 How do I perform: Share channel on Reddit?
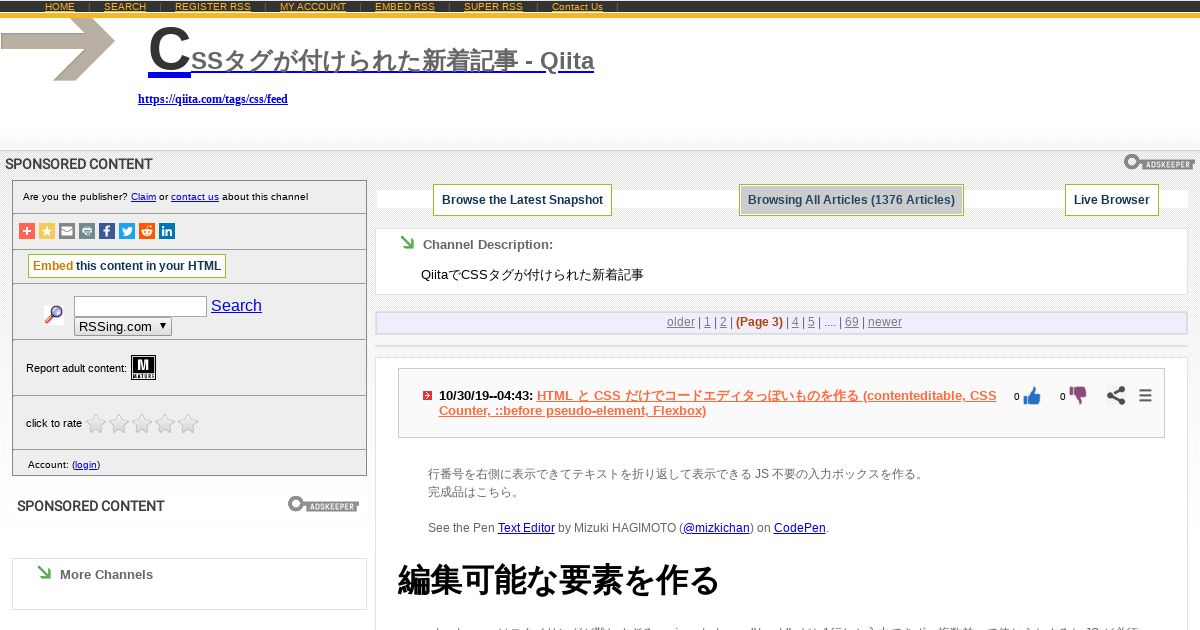[147, 231]
